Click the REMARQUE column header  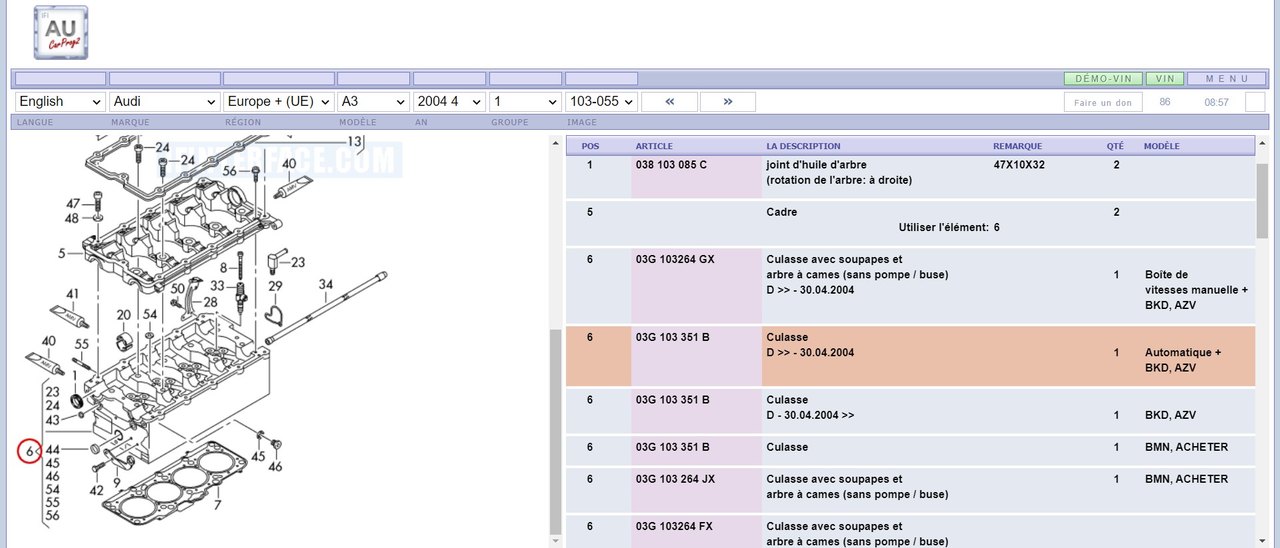pos(1017,146)
